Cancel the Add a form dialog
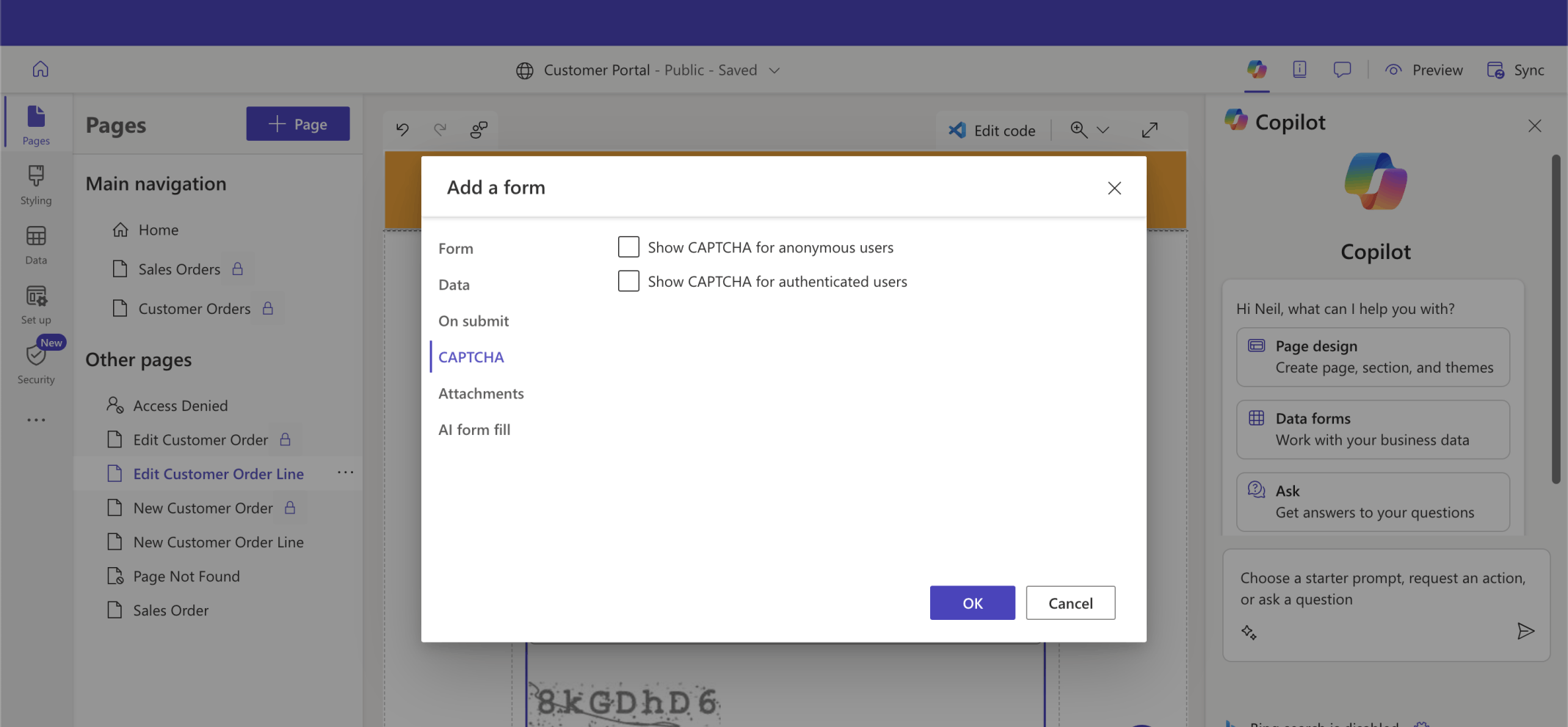This screenshot has height=727, width=1568. point(1070,603)
